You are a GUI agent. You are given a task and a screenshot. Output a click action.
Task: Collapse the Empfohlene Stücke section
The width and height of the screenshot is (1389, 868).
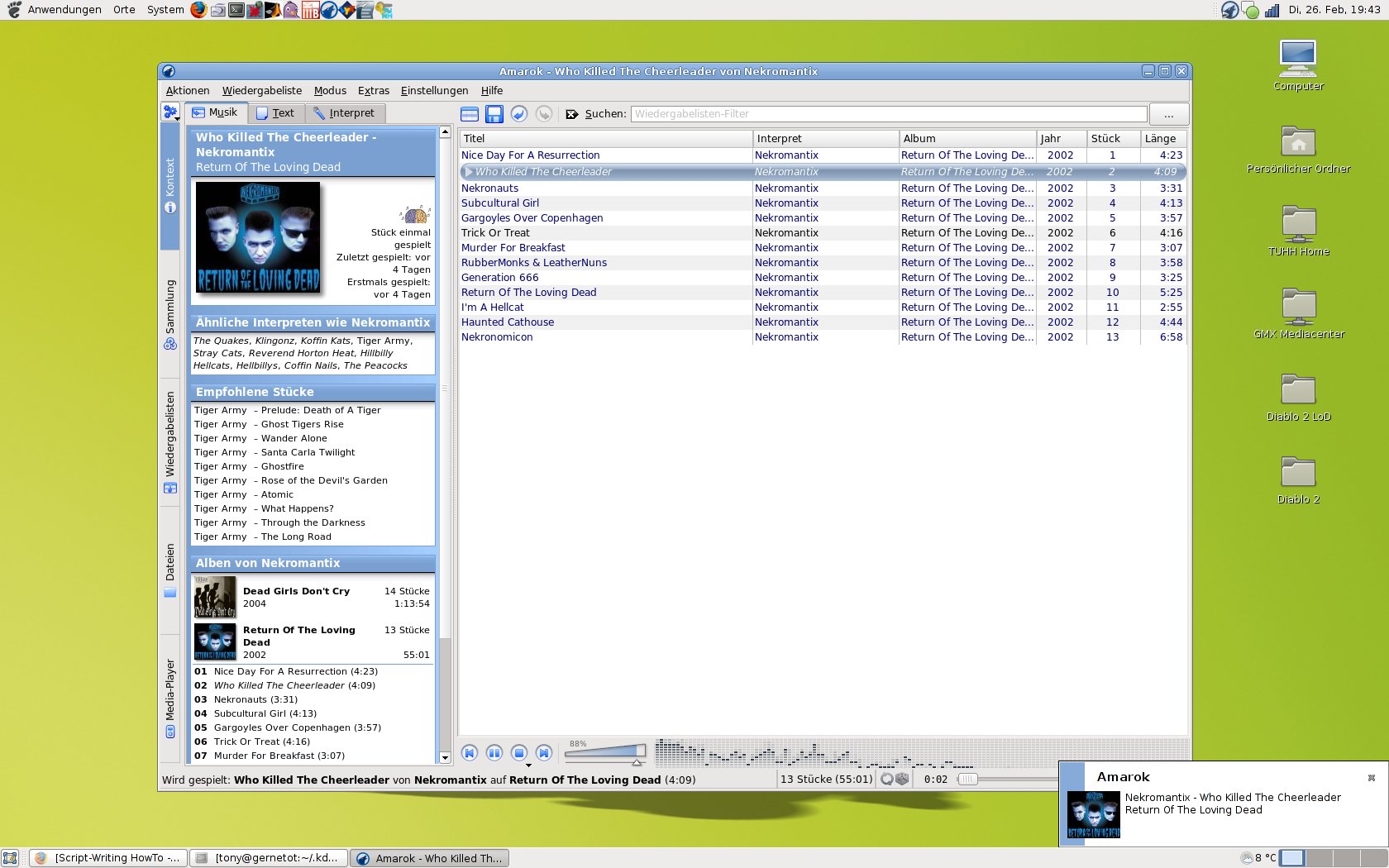point(313,392)
